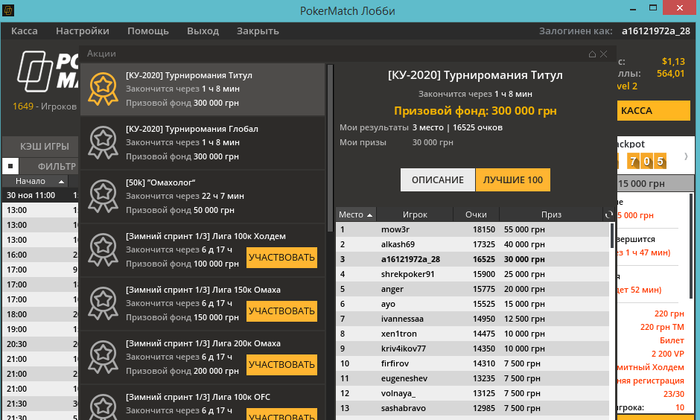Toggle the small square checkbox beside ФИЛЬТР

(x=10, y=166)
